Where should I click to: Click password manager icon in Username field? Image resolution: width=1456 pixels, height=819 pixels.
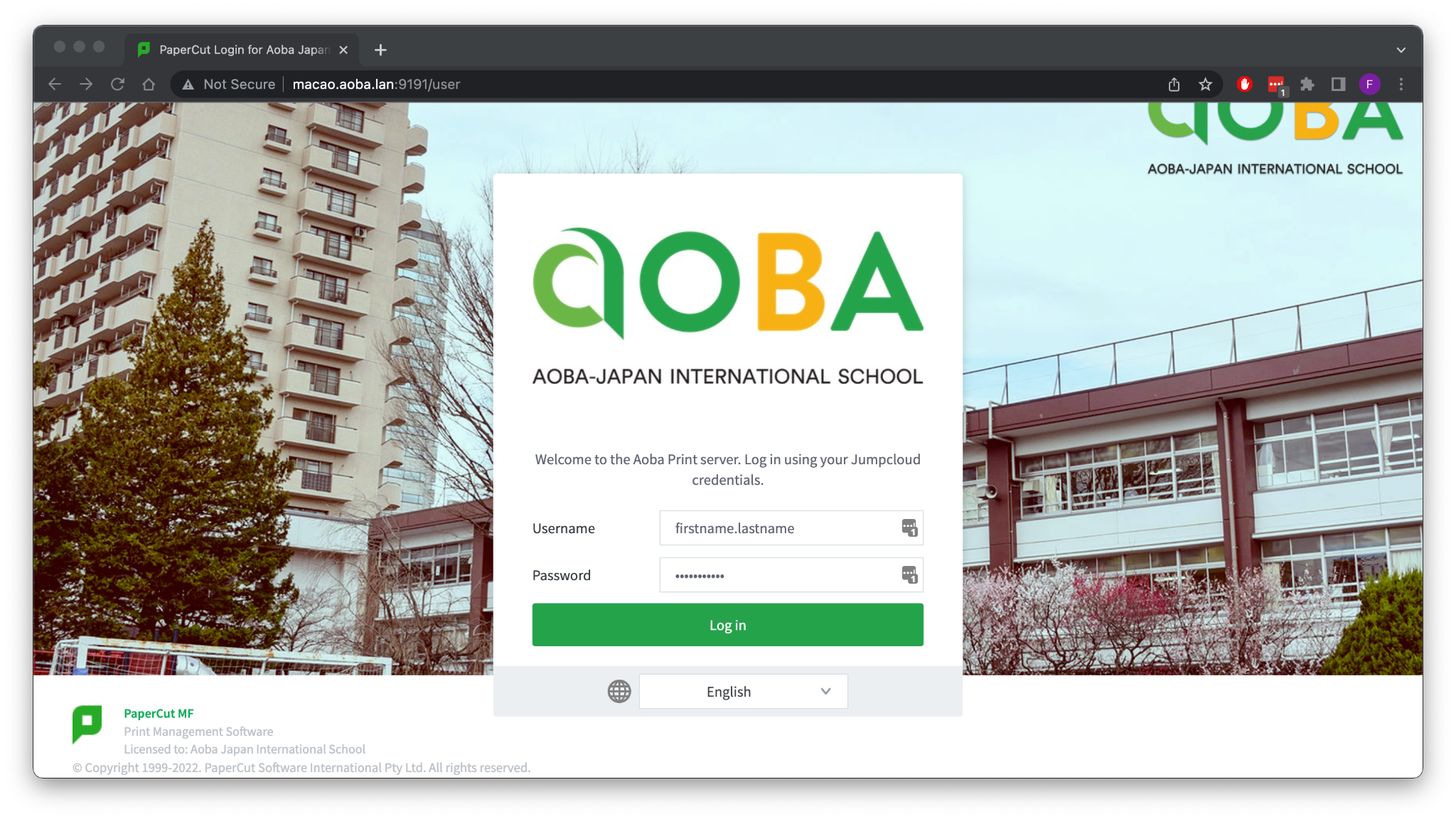909,528
